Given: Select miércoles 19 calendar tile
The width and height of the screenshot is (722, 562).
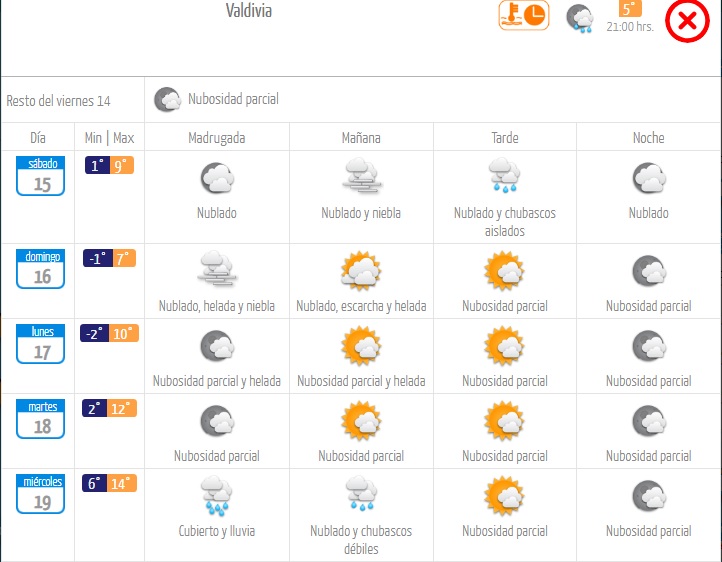Looking at the screenshot, I should [41, 494].
